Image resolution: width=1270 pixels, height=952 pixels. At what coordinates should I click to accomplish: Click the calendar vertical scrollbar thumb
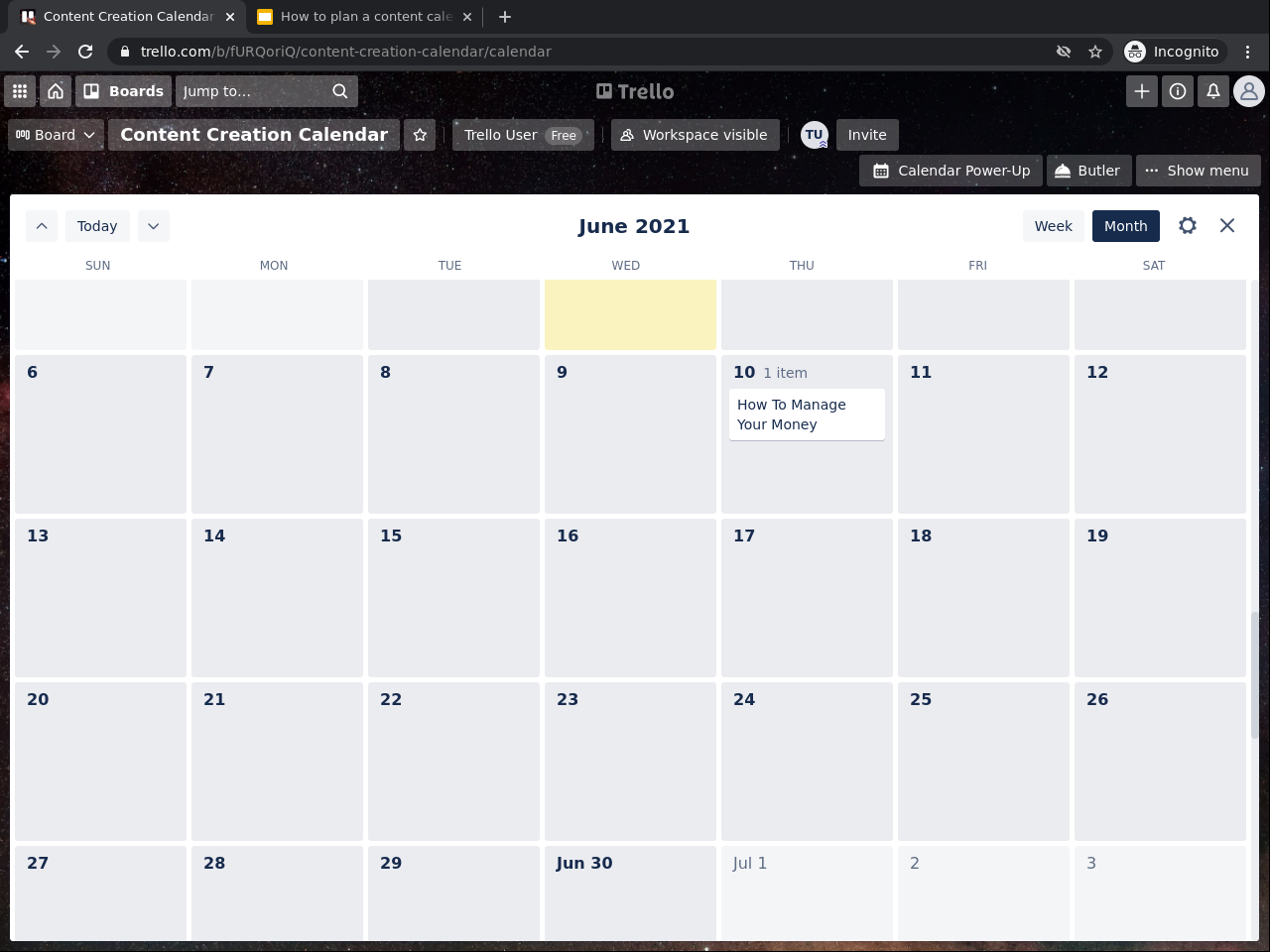click(x=1255, y=674)
